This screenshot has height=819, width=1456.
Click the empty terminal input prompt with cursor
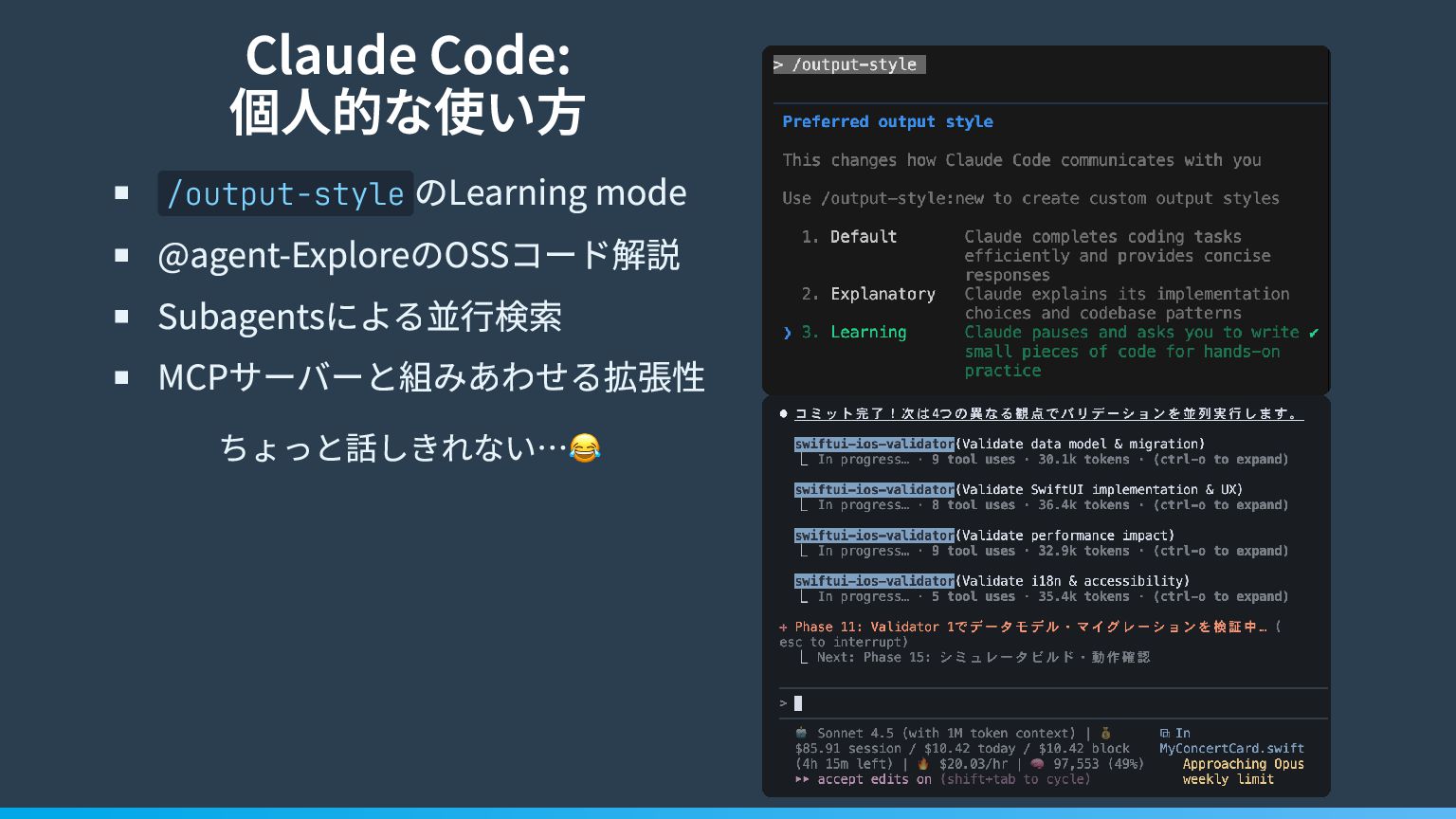click(x=1052, y=703)
